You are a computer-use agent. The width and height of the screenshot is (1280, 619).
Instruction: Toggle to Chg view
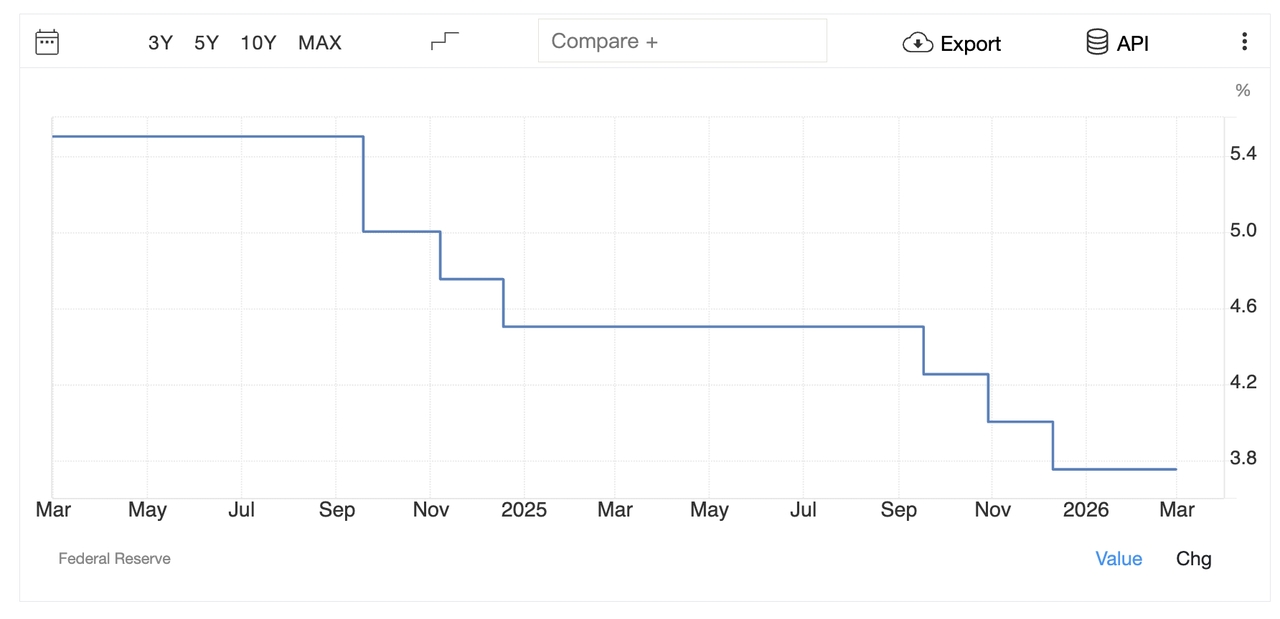1193,558
